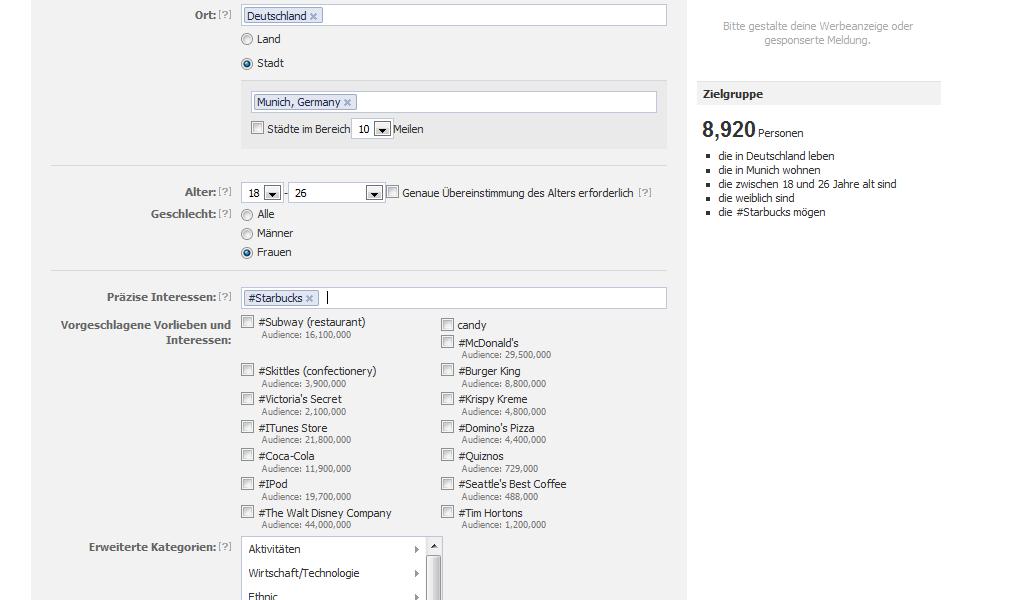Remove the Deutschland location tag
Viewport: 1014px width, 600px height.
point(314,16)
